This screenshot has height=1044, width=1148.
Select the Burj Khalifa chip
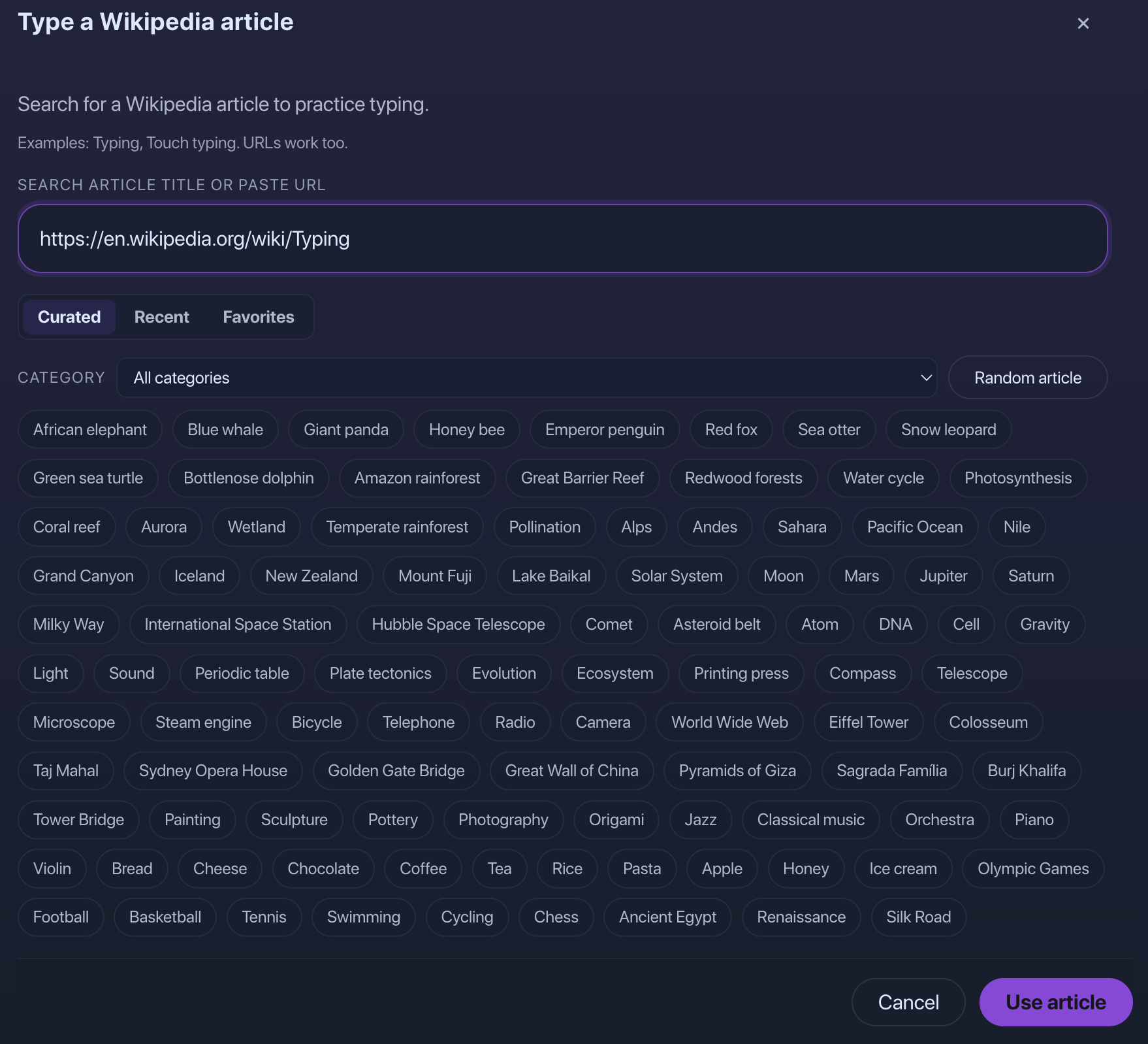point(1027,771)
